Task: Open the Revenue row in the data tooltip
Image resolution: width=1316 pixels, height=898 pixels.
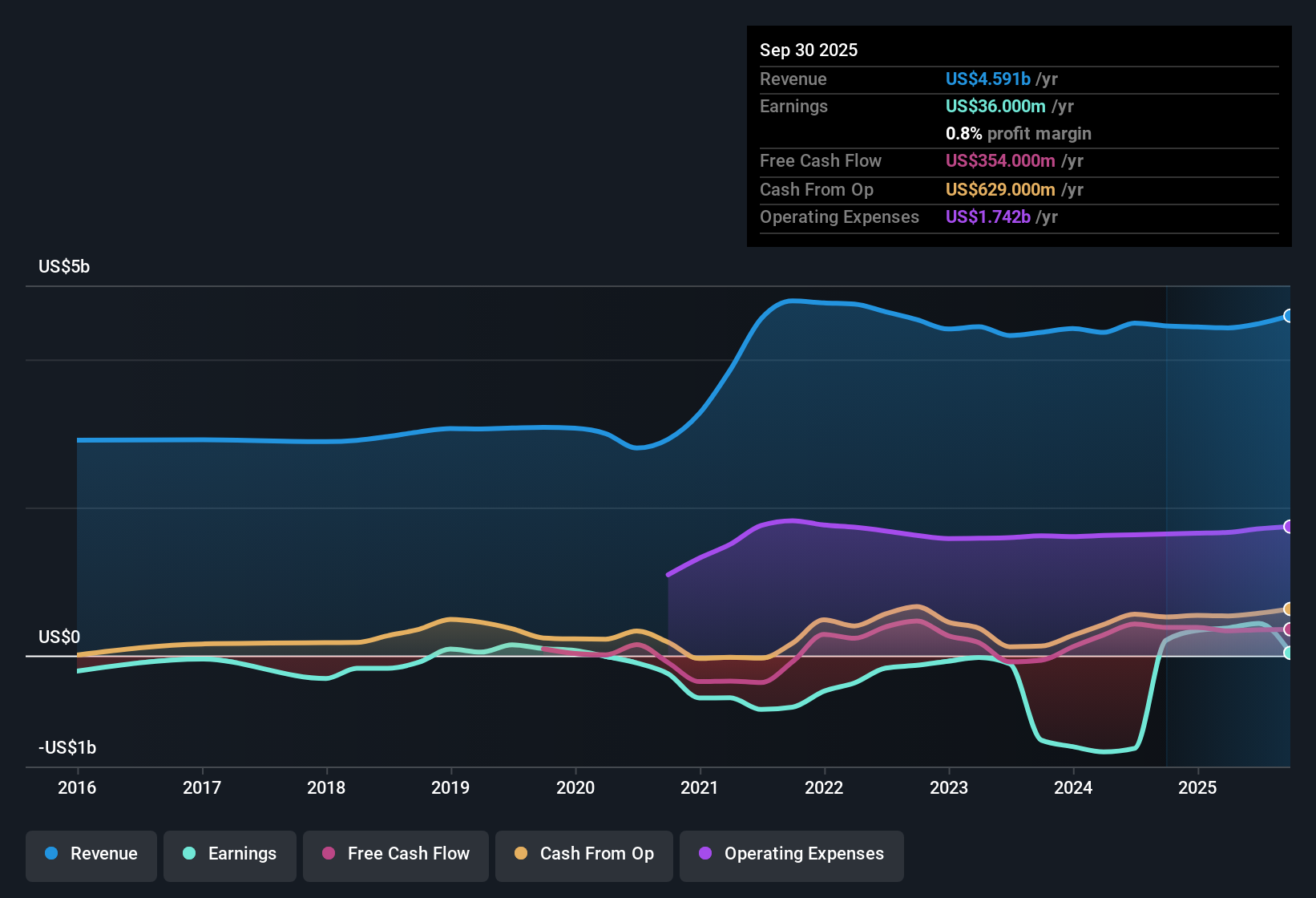Action: point(793,79)
